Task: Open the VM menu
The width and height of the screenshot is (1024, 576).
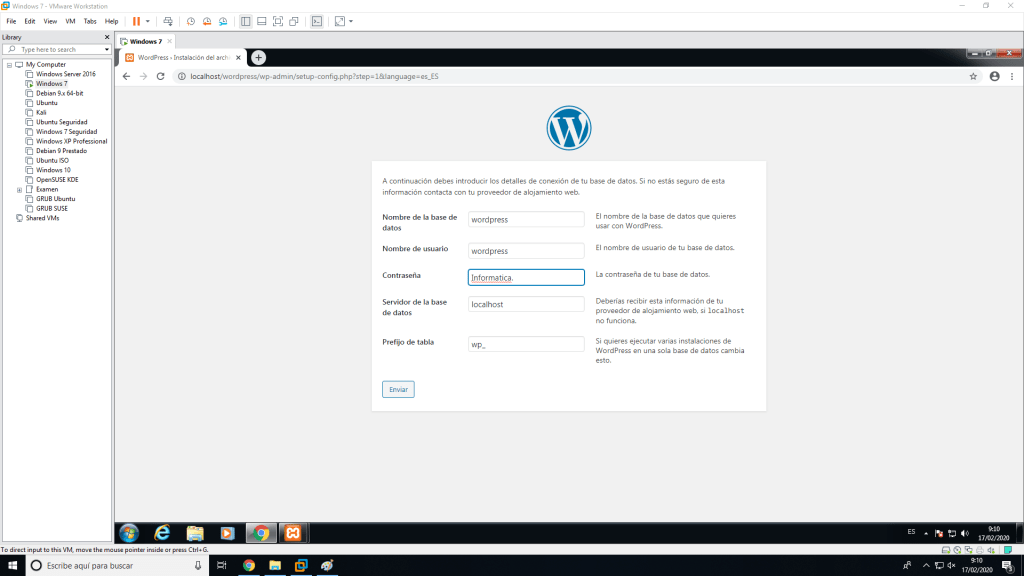Action: tap(70, 21)
